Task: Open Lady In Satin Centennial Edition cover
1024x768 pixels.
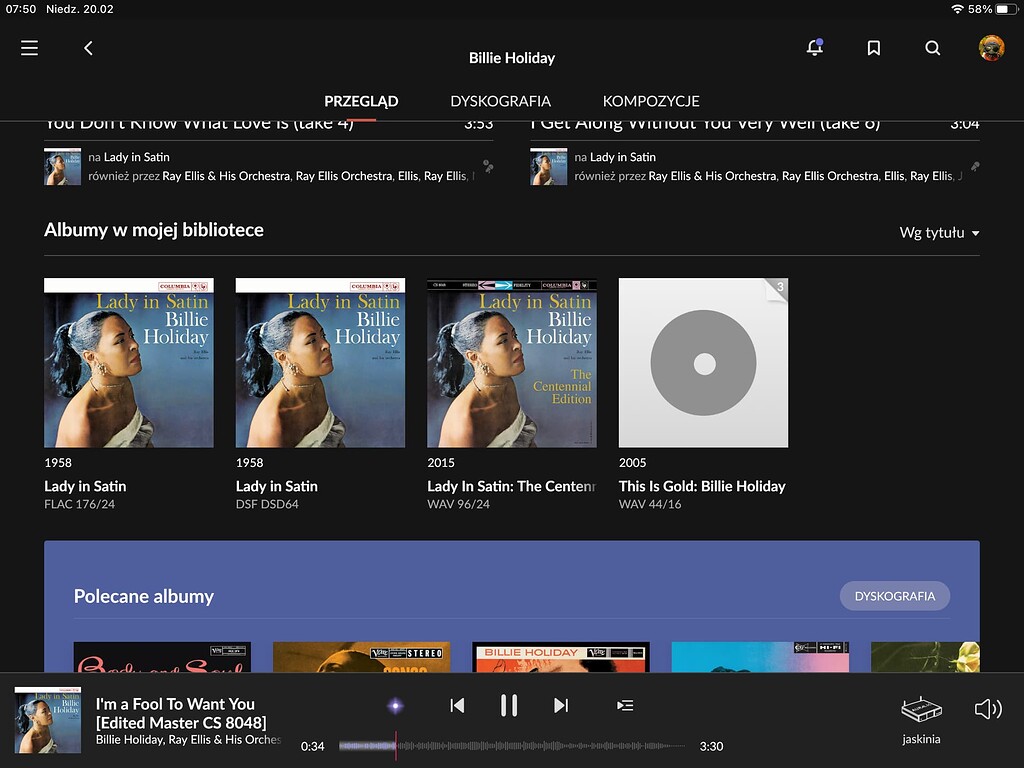Action: (511, 363)
